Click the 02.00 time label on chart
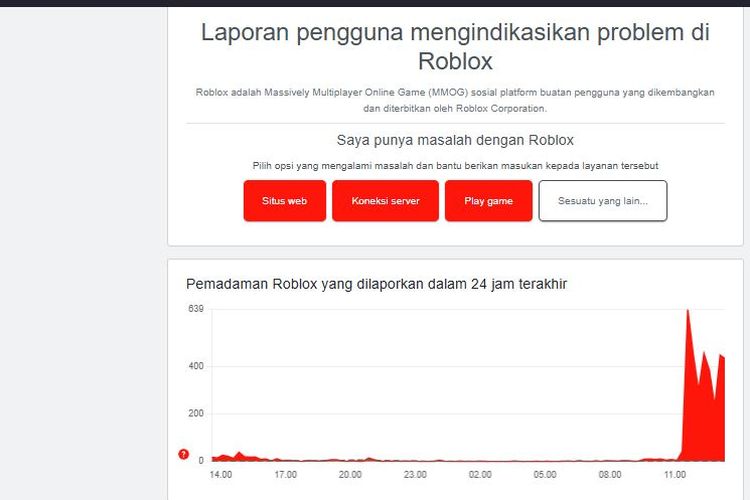750x500 pixels. coord(480,475)
